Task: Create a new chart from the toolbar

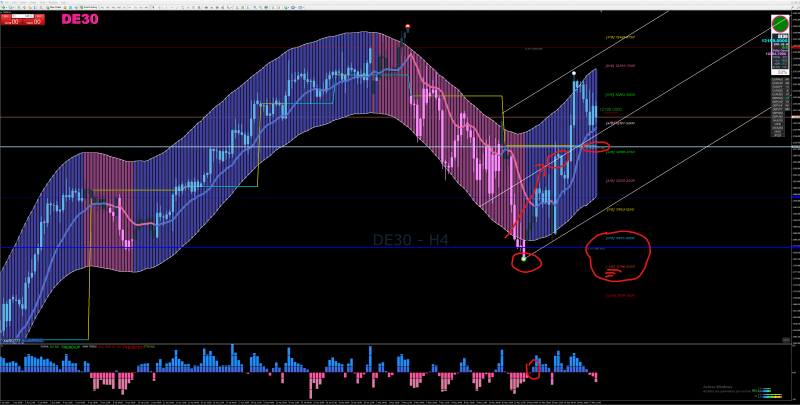Action: pos(4,7)
